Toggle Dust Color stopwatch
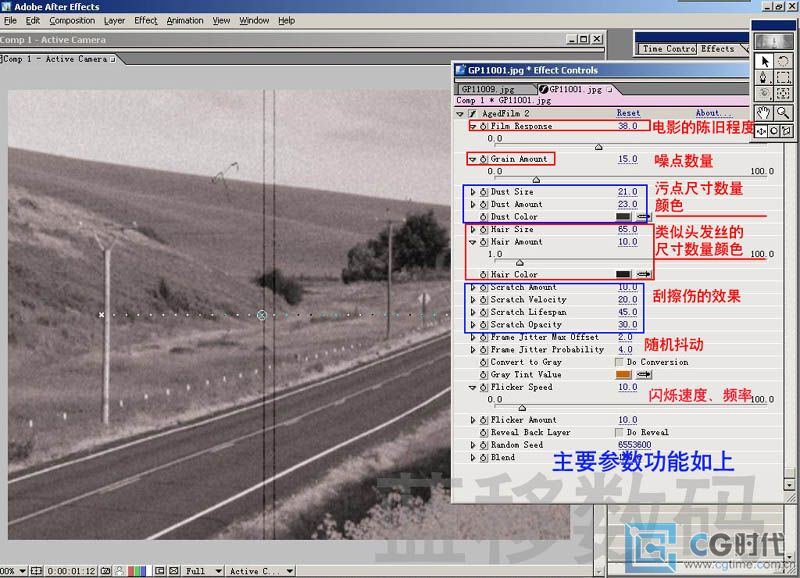 tap(484, 217)
